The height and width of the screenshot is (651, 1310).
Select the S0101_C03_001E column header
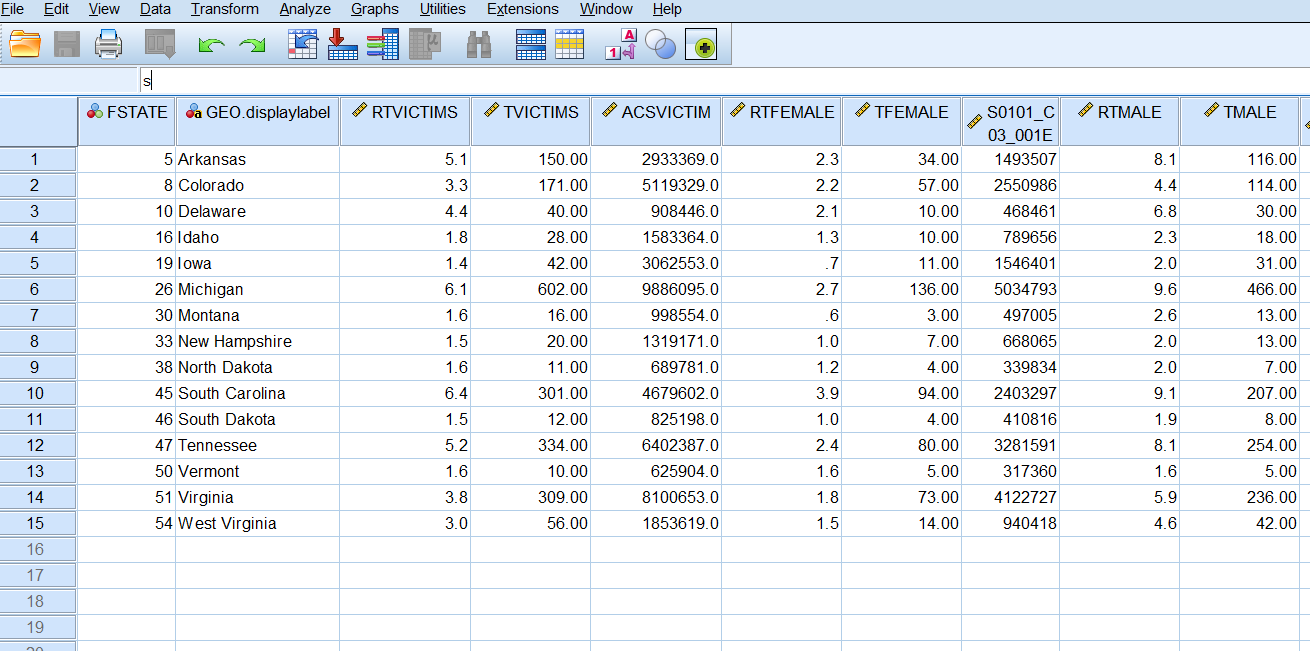pyautogui.click(x=1010, y=122)
